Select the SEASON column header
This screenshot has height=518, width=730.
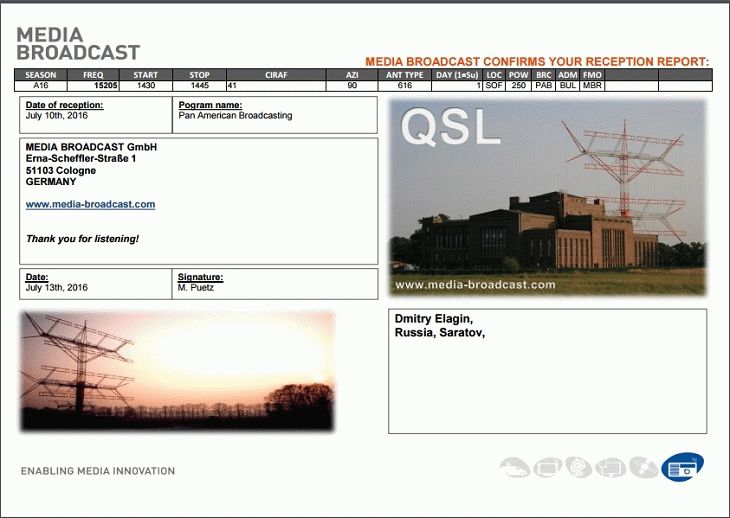tap(41, 74)
